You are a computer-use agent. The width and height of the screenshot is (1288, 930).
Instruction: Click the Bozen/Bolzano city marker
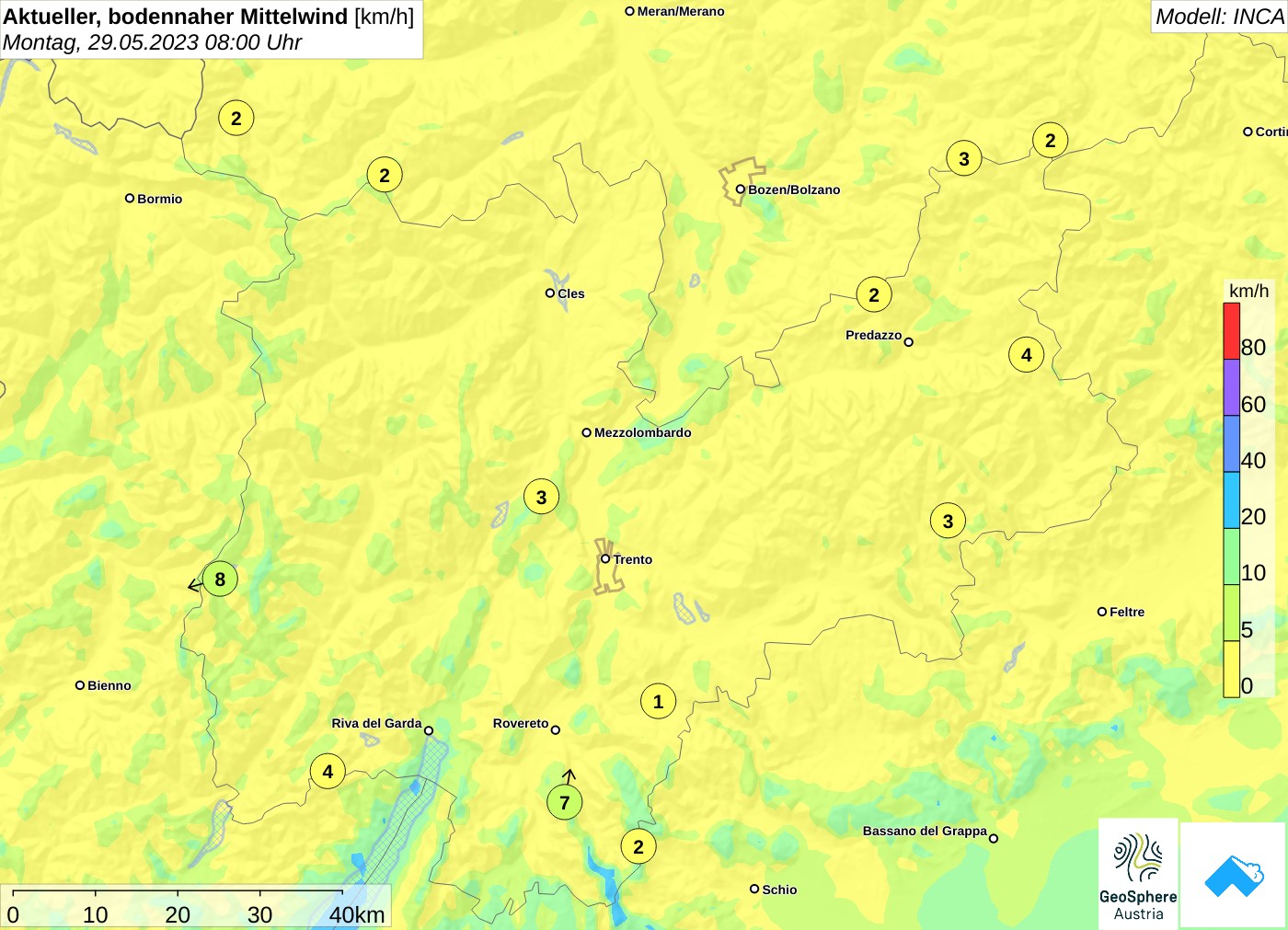(740, 189)
